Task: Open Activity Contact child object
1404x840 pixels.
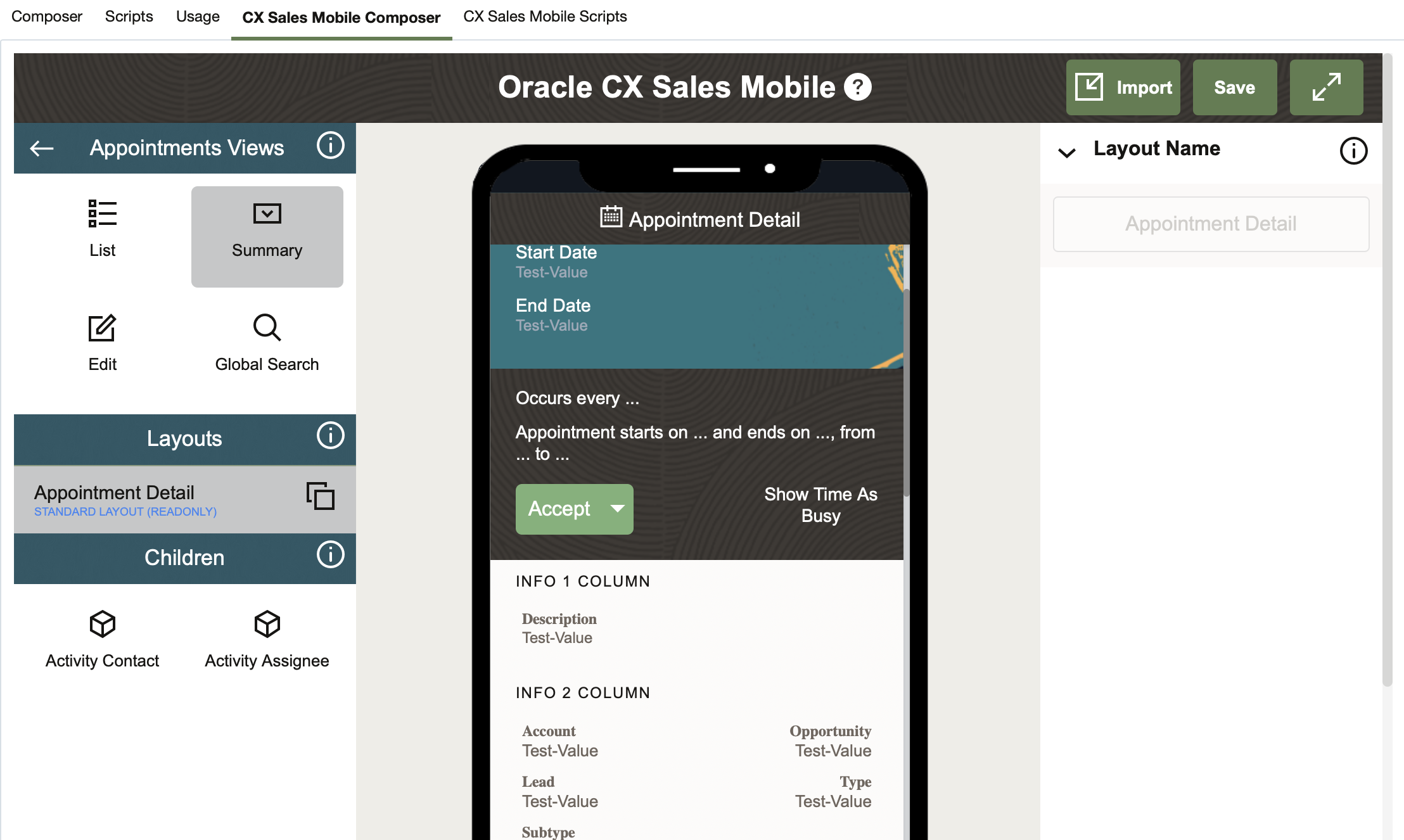Action: click(x=102, y=639)
